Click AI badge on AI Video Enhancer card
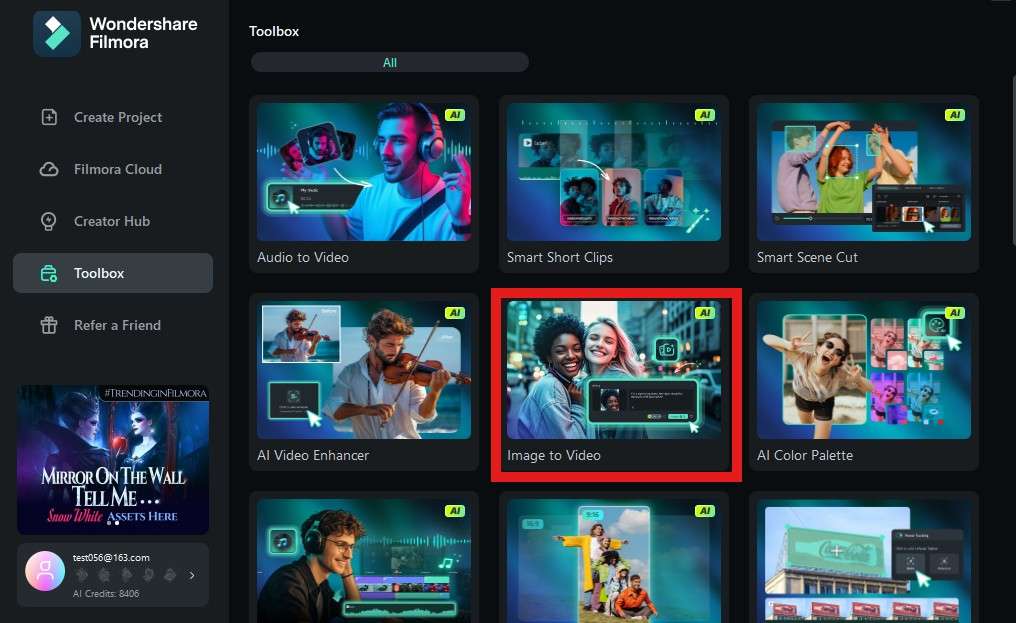The height and width of the screenshot is (623, 1016). click(455, 312)
